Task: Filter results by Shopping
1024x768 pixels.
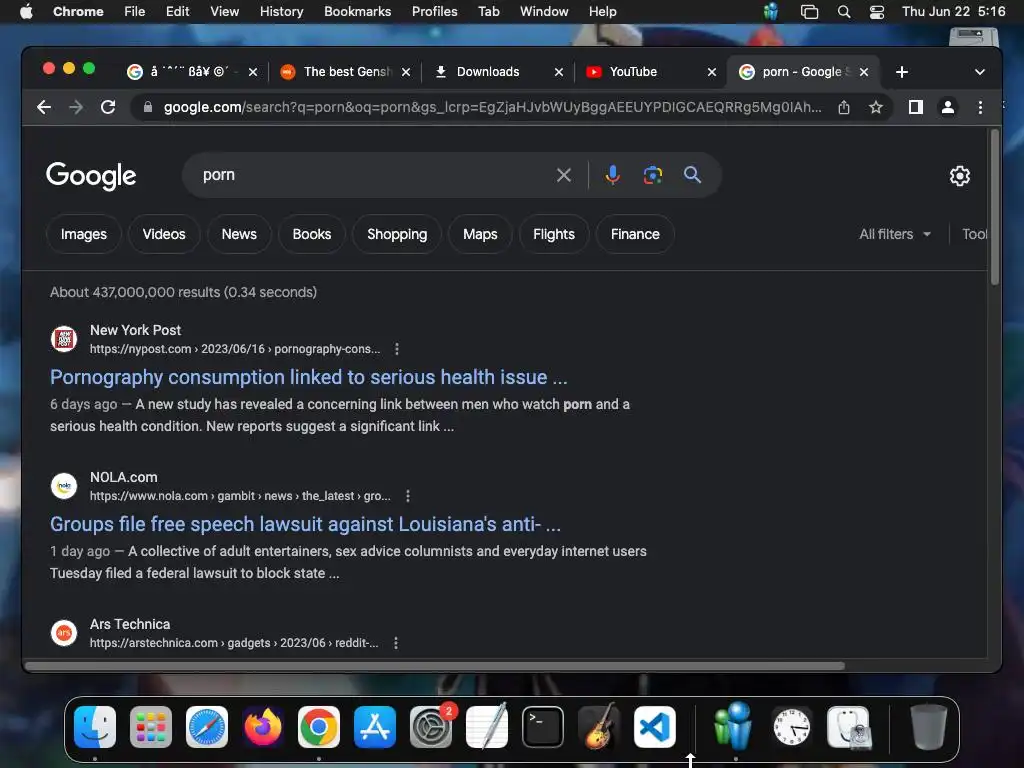Action: (397, 234)
